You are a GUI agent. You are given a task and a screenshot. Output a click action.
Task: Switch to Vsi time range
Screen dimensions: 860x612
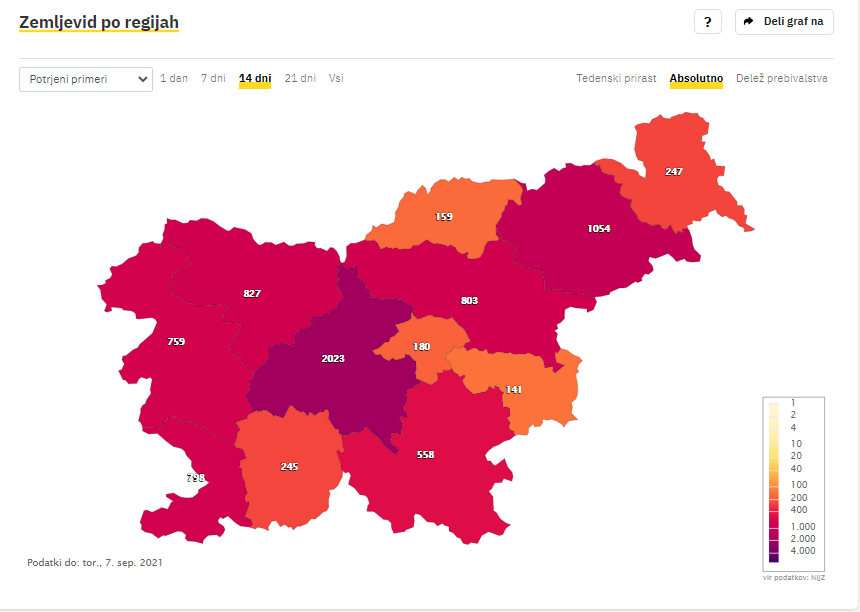(x=336, y=78)
